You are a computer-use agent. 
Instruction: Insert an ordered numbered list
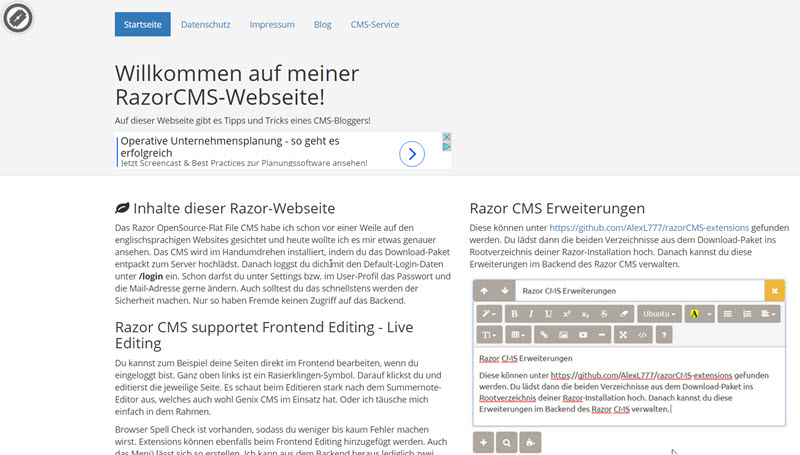[747, 314]
